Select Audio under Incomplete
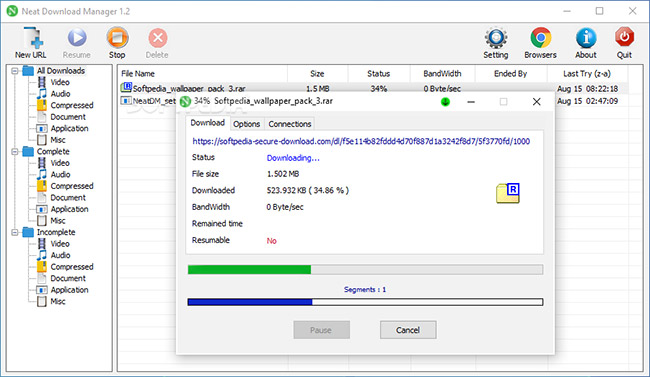Screen dimensions: 650x377 tap(60, 255)
